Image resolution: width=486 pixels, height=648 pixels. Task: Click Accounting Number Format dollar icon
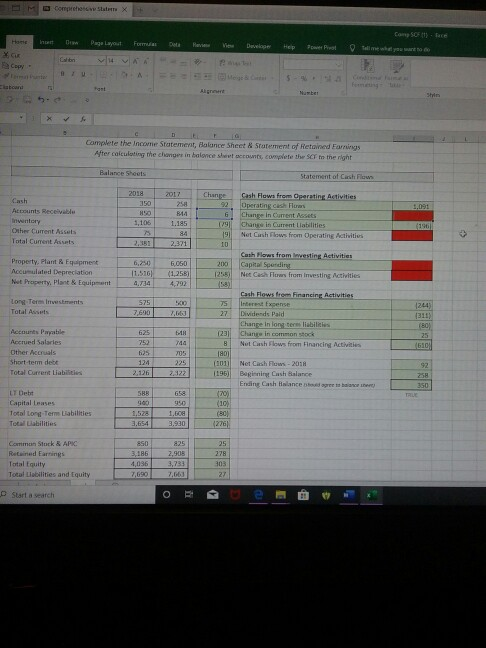pyautogui.click(x=289, y=78)
